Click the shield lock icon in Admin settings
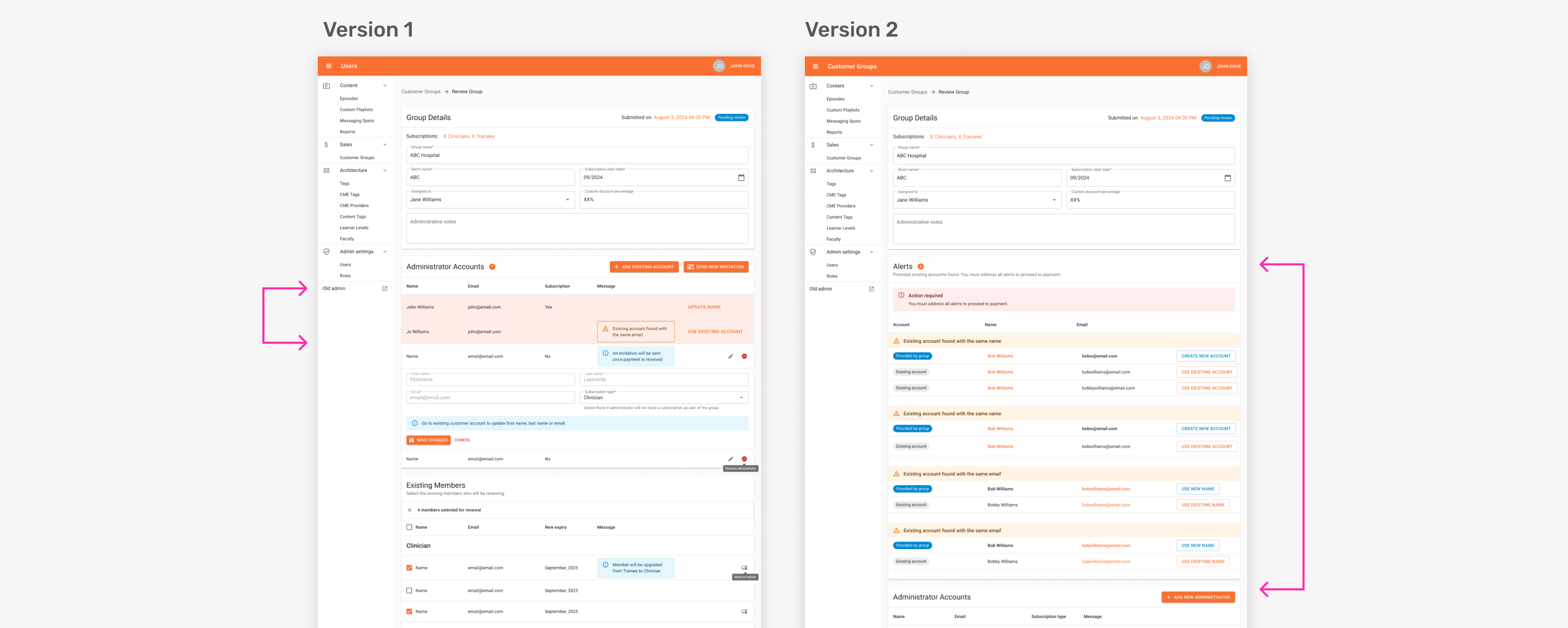 [327, 252]
